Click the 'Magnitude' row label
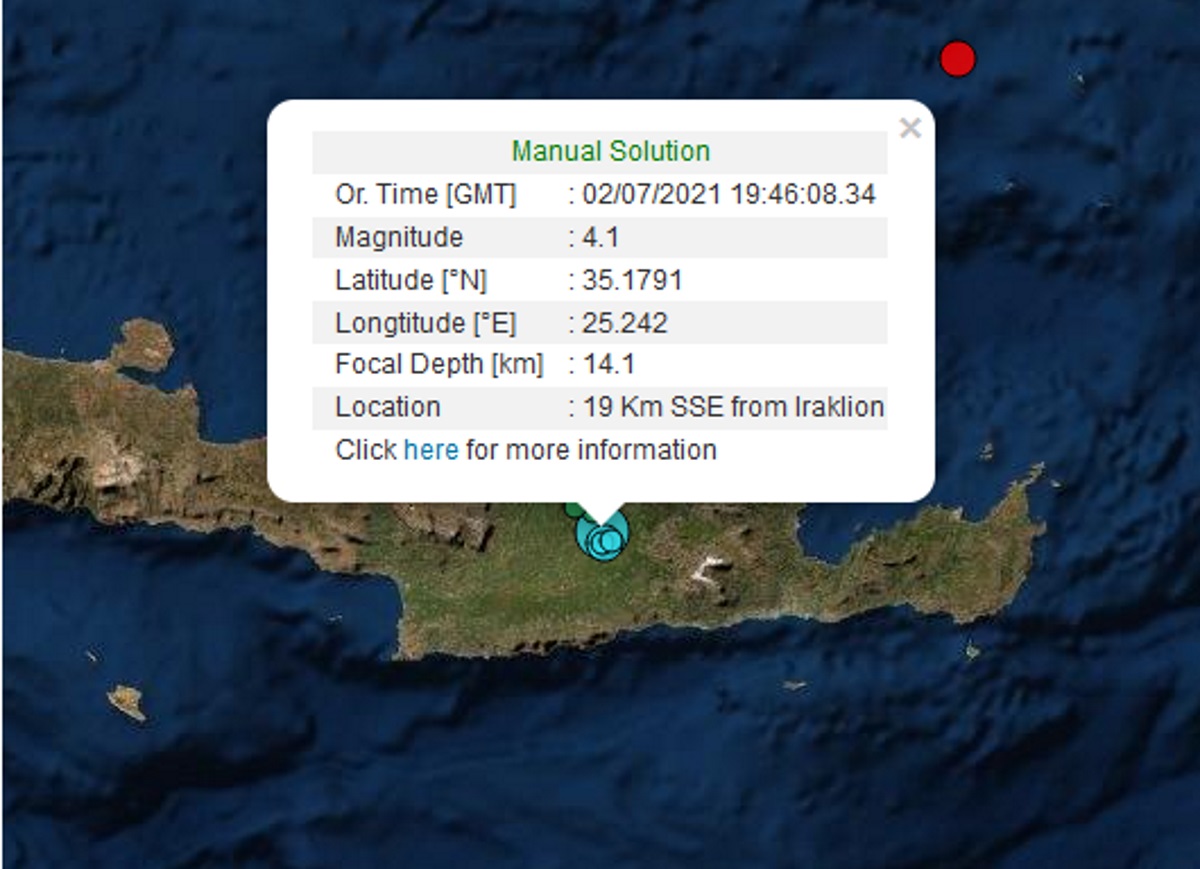The height and width of the screenshot is (869, 1200). (399, 238)
